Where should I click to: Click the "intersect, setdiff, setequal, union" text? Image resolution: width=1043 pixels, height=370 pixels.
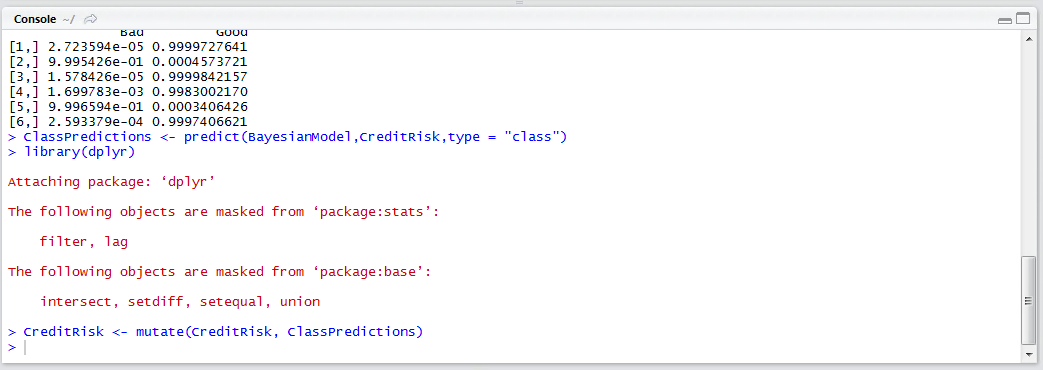pyautogui.click(x=180, y=301)
